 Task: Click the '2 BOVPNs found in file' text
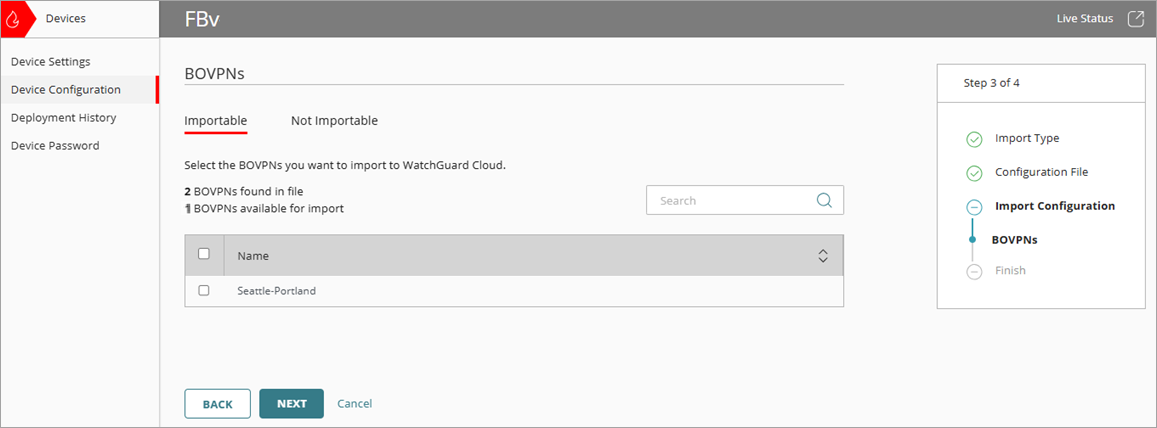(x=244, y=191)
